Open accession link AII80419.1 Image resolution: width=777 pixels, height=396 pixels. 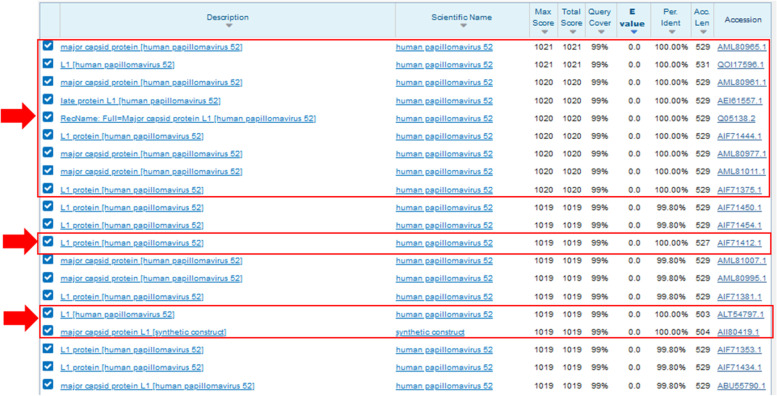[738, 332]
